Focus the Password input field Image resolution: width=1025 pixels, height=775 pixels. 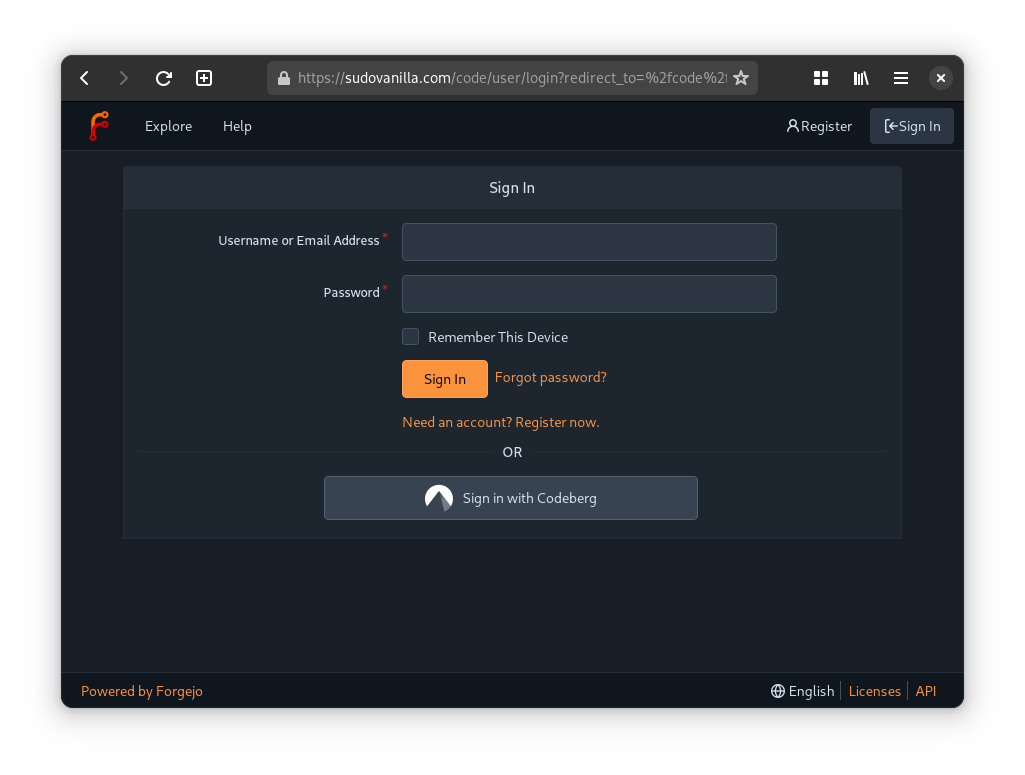tap(589, 294)
